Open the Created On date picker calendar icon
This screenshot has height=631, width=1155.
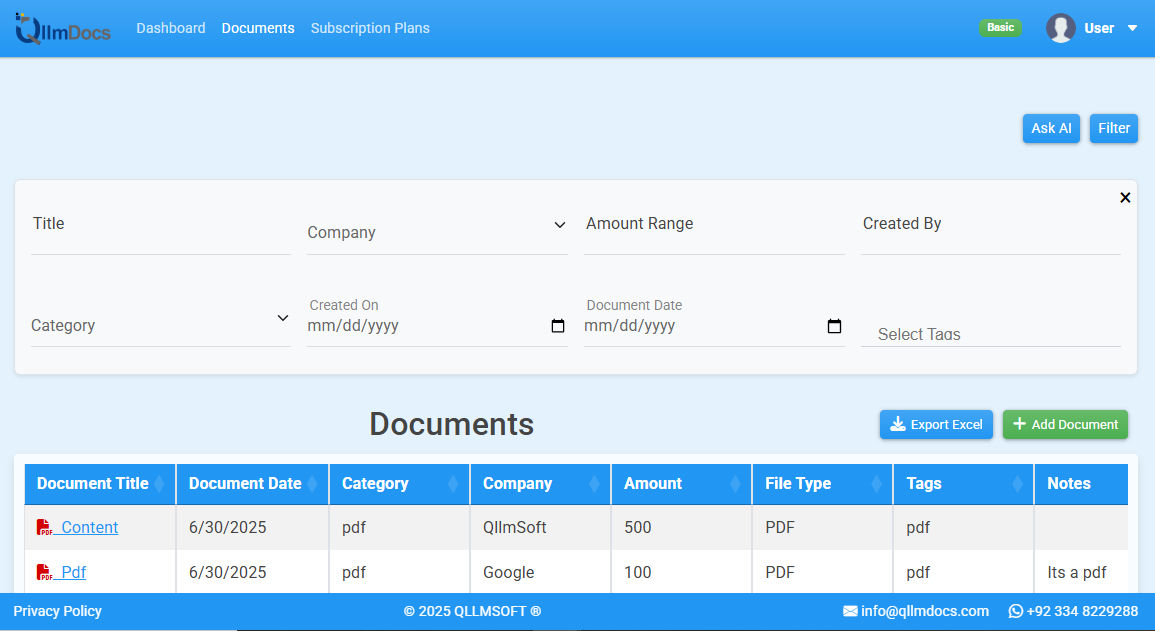(557, 325)
